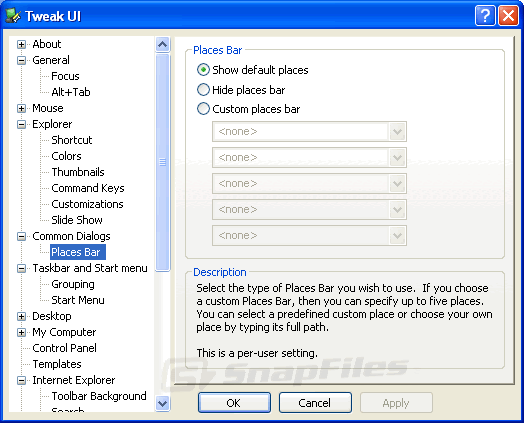
Task: Open the Templates page
Action: click(57, 364)
